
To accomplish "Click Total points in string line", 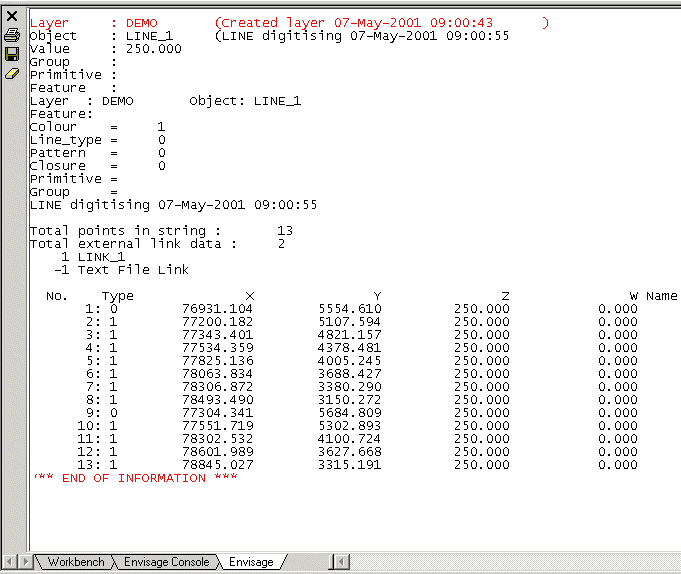I will (161, 231).
